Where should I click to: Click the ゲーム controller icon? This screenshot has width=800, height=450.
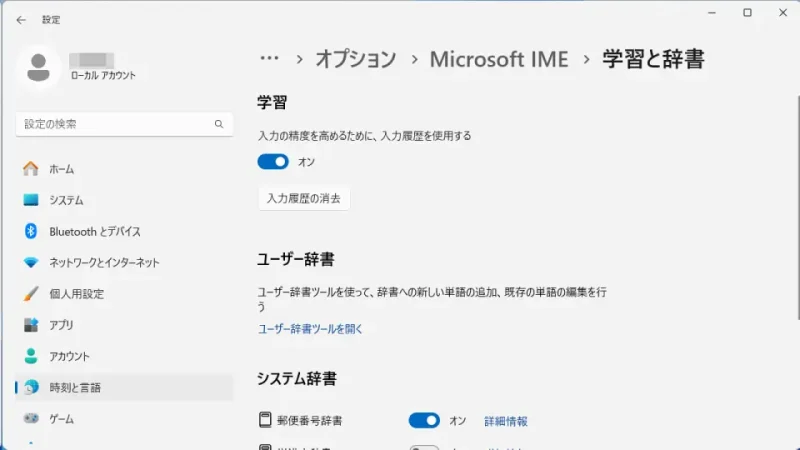(x=31, y=418)
